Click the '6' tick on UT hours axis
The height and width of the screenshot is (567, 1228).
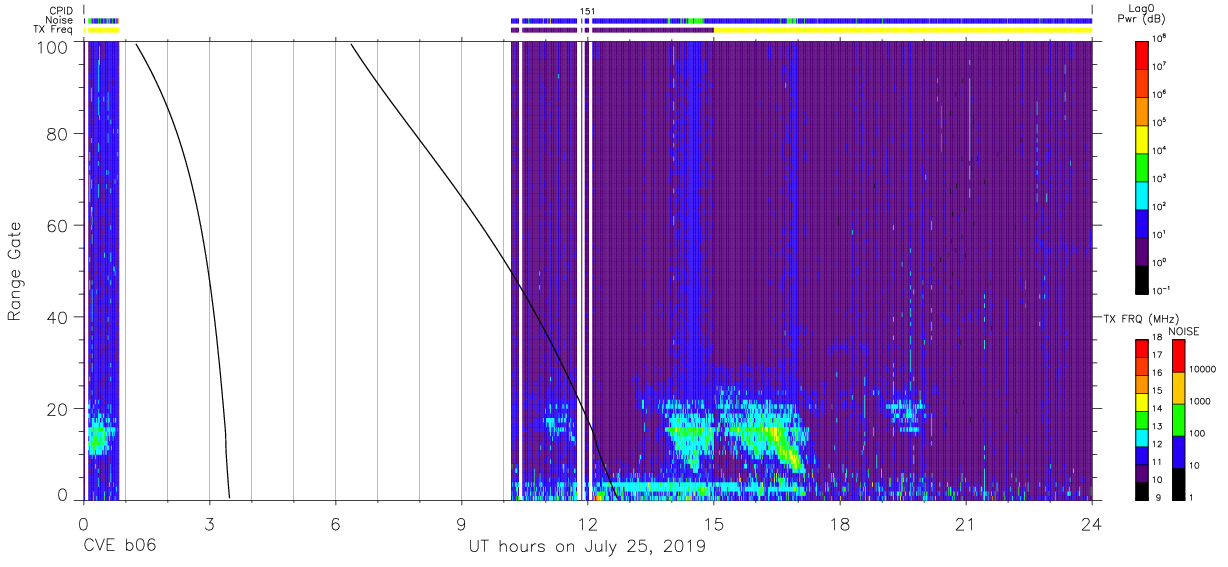335,522
